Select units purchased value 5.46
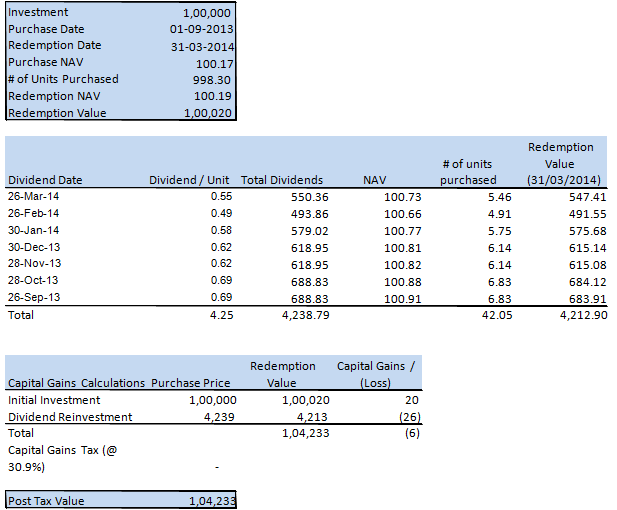617x510 pixels. coord(499,197)
